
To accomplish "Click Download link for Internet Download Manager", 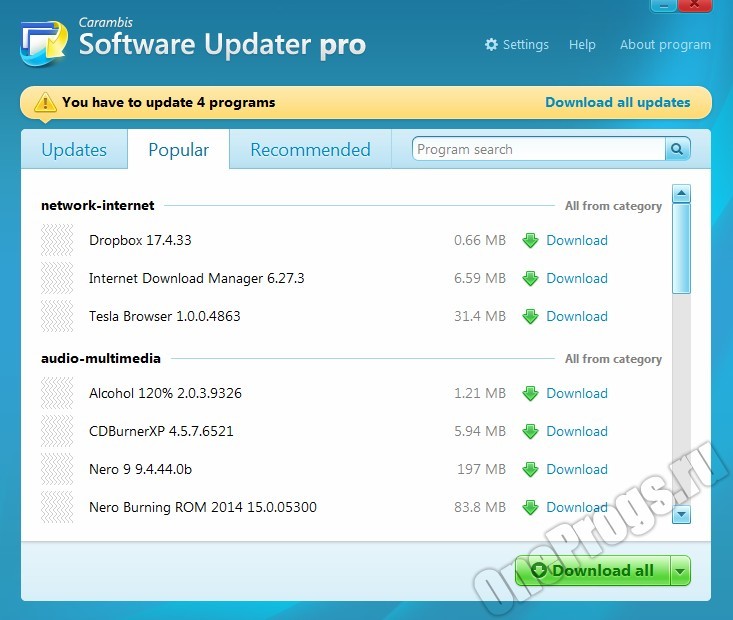I will tap(577, 278).
